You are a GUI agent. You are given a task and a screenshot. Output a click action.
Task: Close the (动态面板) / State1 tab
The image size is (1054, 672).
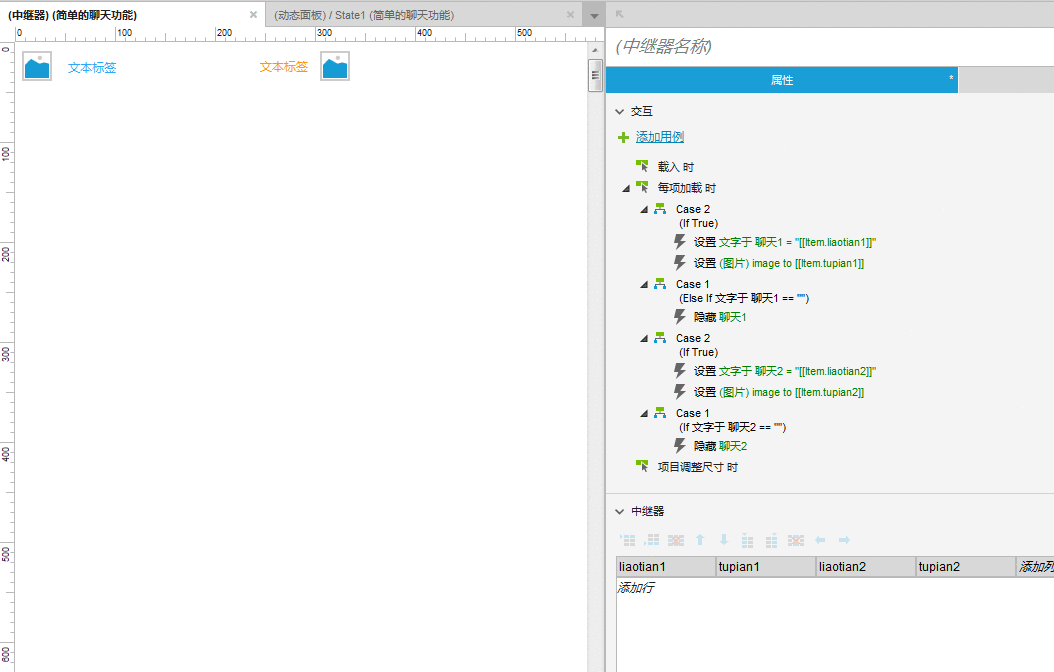570,14
